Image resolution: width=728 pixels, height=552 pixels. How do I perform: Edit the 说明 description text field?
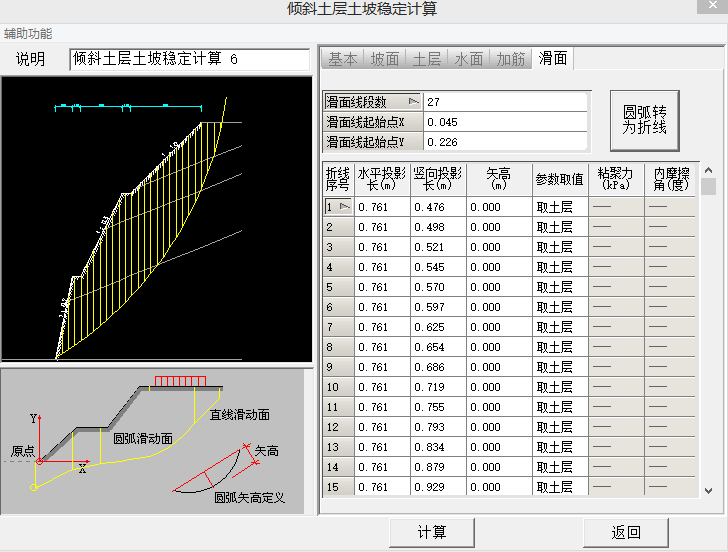pyautogui.click(x=189, y=59)
